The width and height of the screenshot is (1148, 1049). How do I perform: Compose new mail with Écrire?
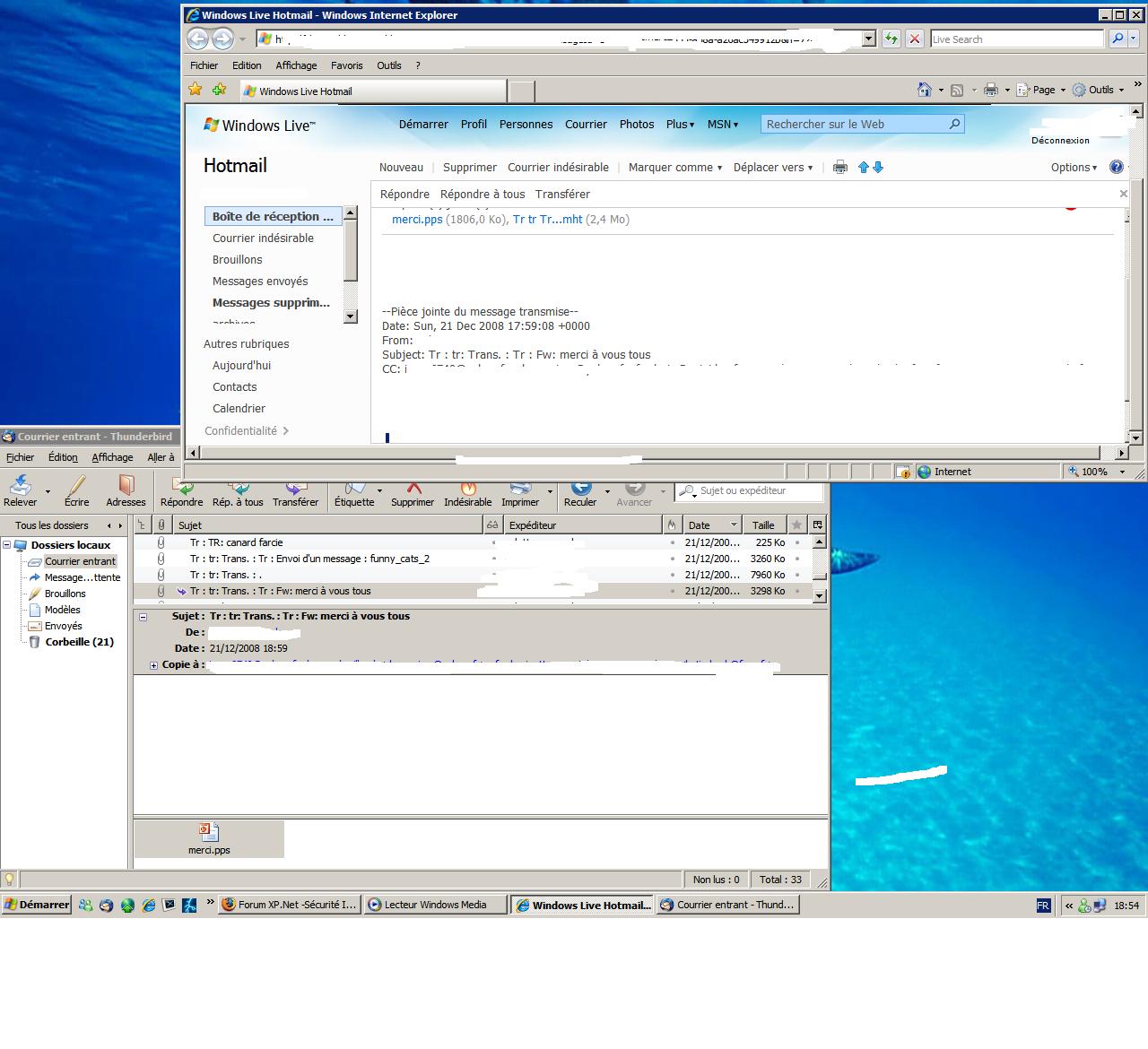click(76, 490)
